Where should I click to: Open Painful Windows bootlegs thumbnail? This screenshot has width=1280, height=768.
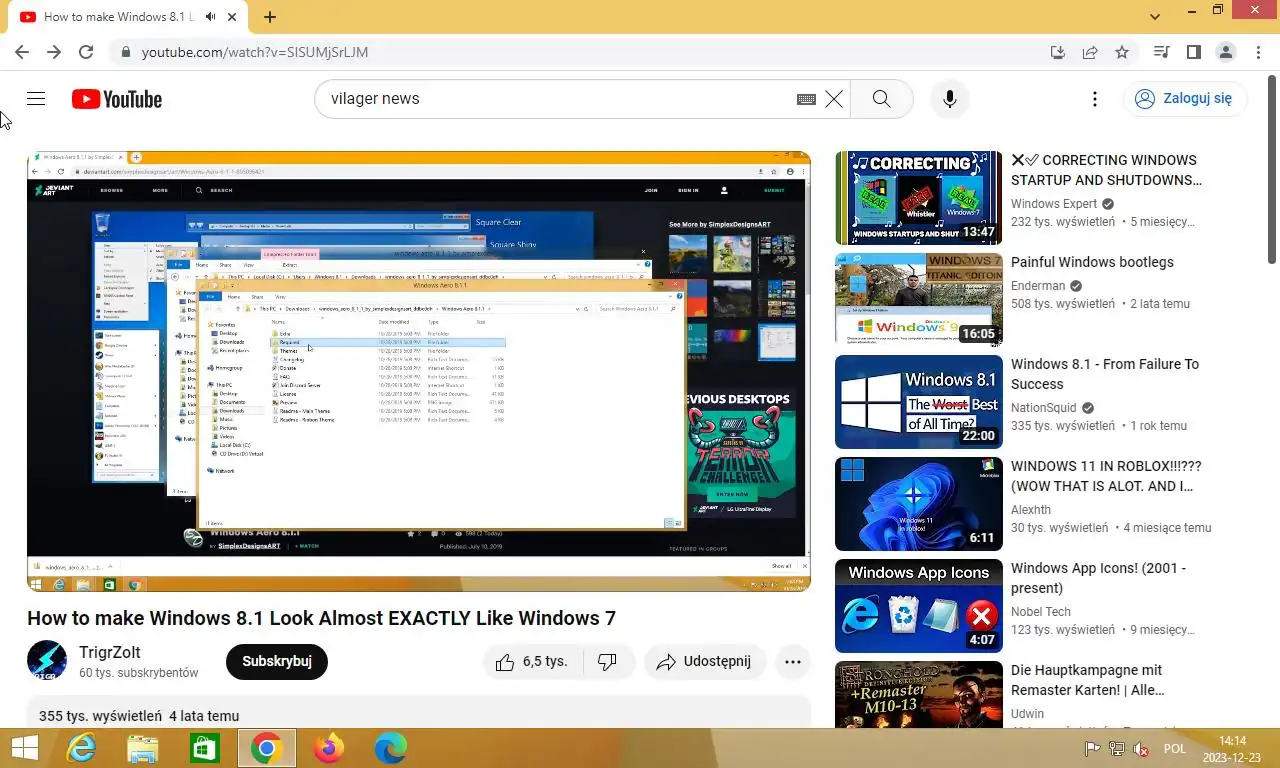coord(918,300)
